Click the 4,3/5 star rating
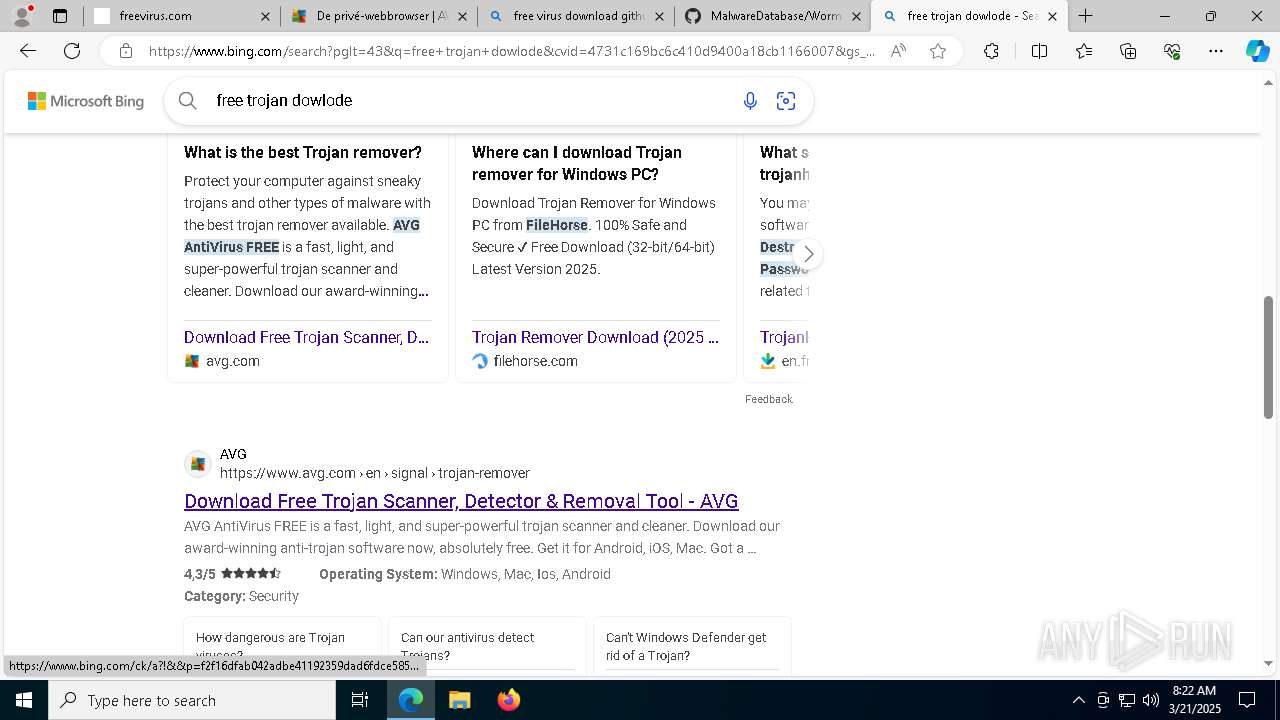1280x720 pixels. [x=232, y=574]
